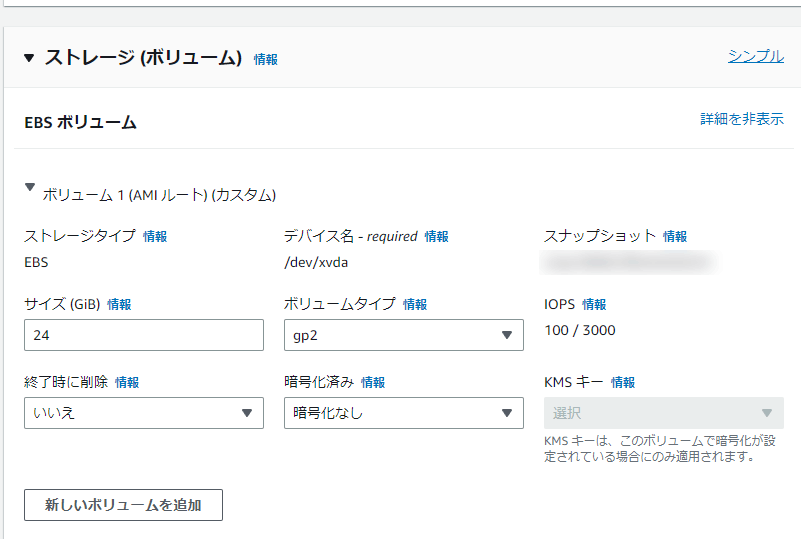Switch to シンプル view
801x539 pixels.
(755, 56)
